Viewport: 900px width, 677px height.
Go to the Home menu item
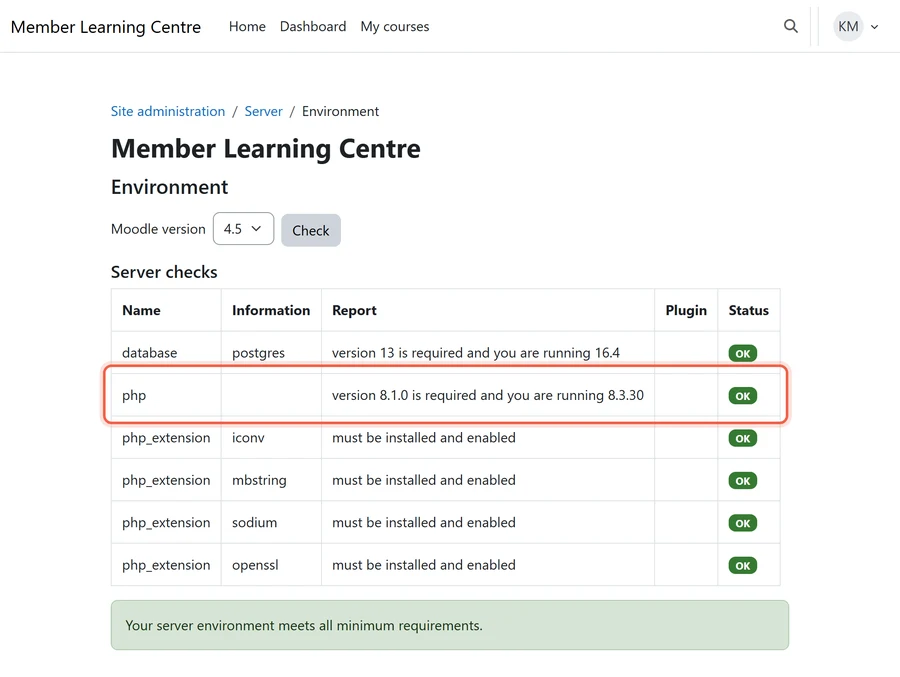point(247,26)
